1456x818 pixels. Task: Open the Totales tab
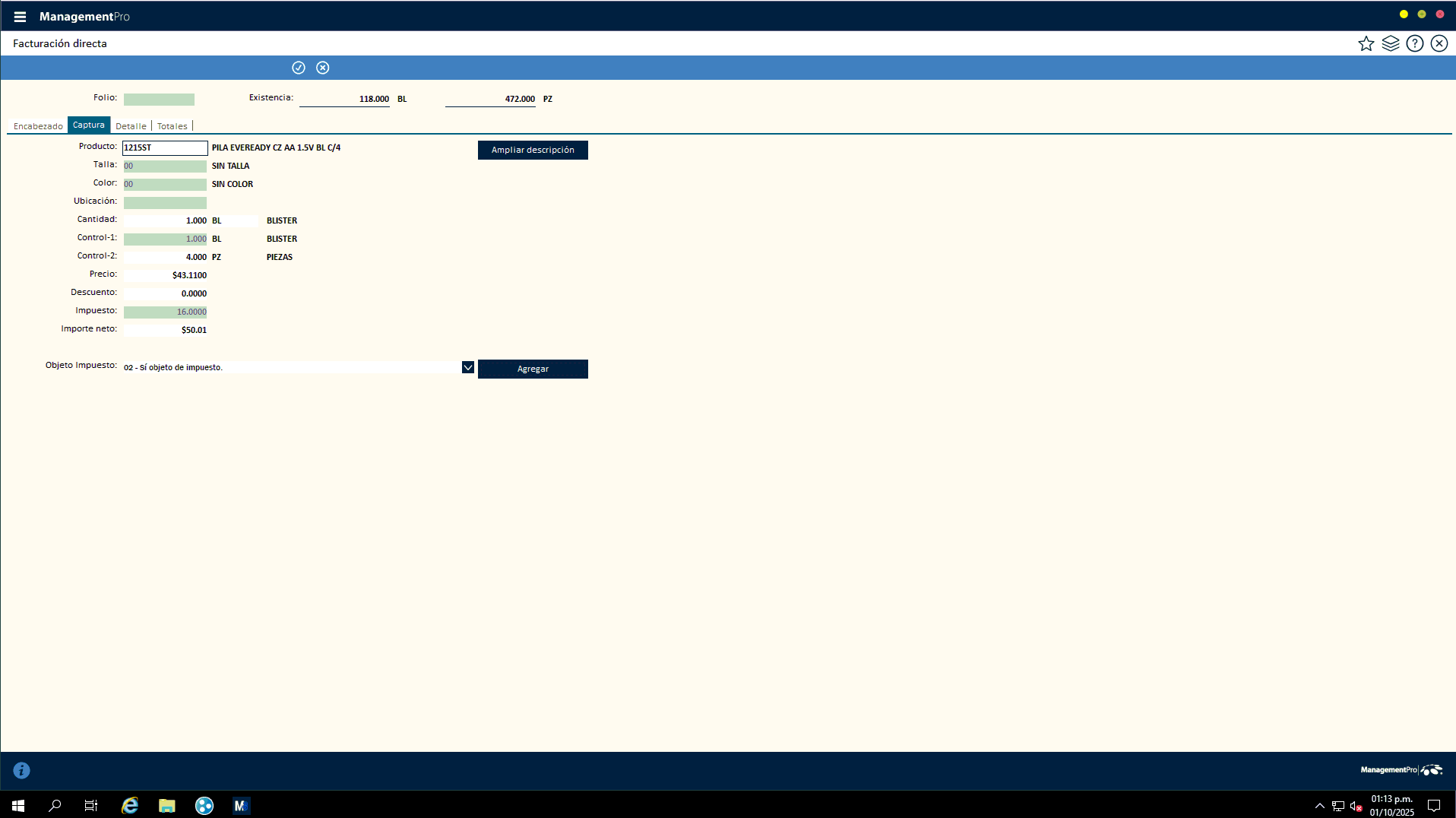pos(172,126)
